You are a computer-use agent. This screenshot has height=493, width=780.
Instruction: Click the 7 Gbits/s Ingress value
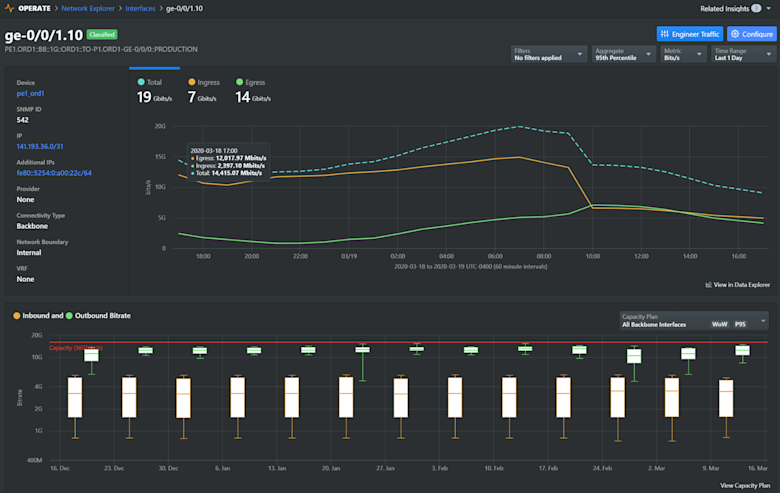pyautogui.click(x=202, y=97)
